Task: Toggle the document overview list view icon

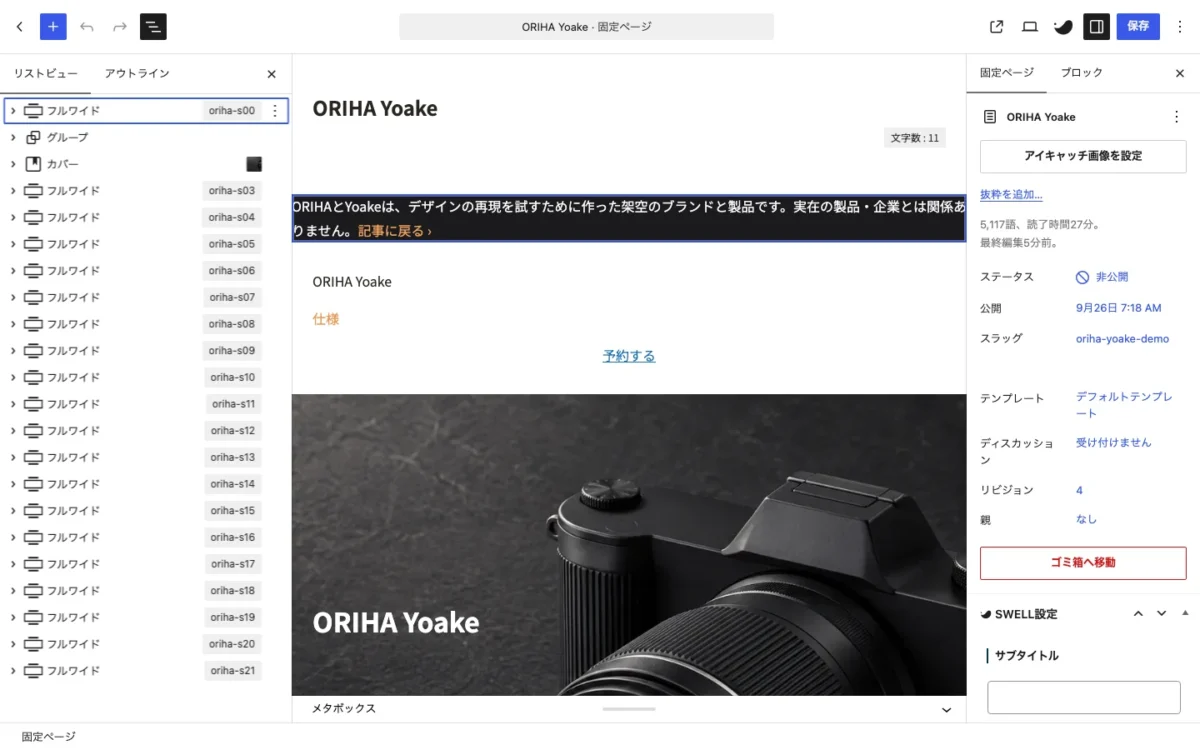Action: pyautogui.click(x=153, y=27)
